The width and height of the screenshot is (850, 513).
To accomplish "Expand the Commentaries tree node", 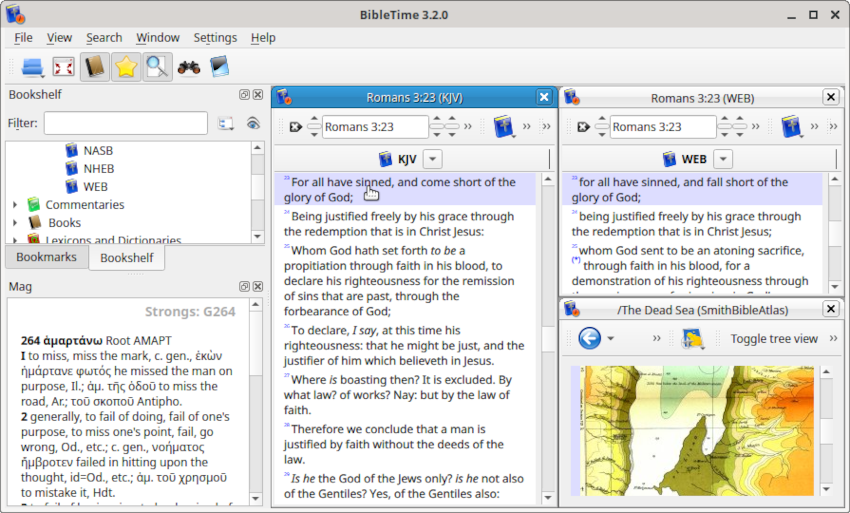I will pyautogui.click(x=15, y=205).
